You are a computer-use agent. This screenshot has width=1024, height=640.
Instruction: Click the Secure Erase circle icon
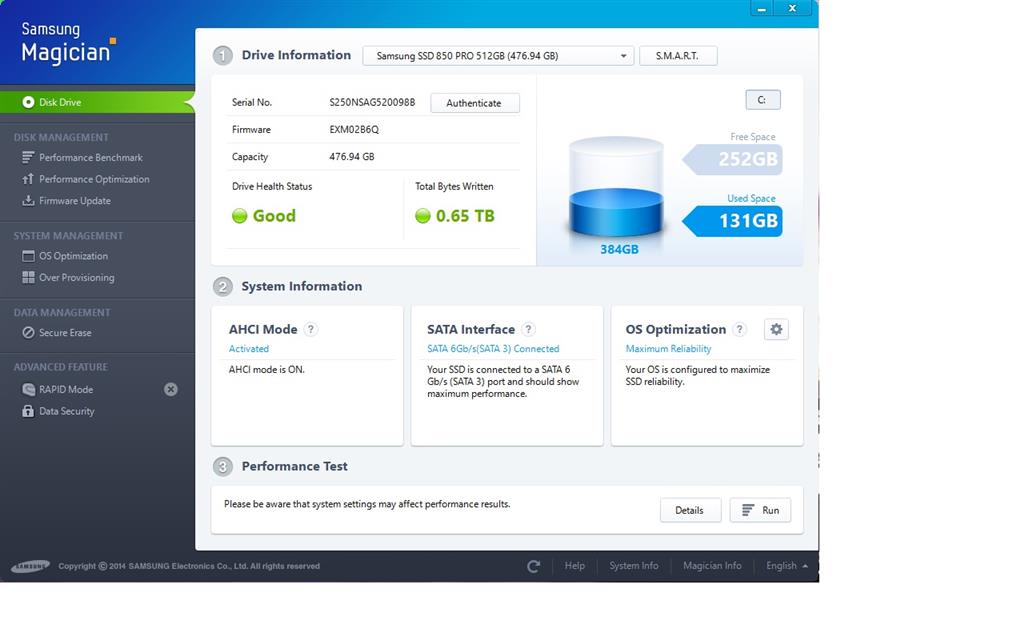28,332
